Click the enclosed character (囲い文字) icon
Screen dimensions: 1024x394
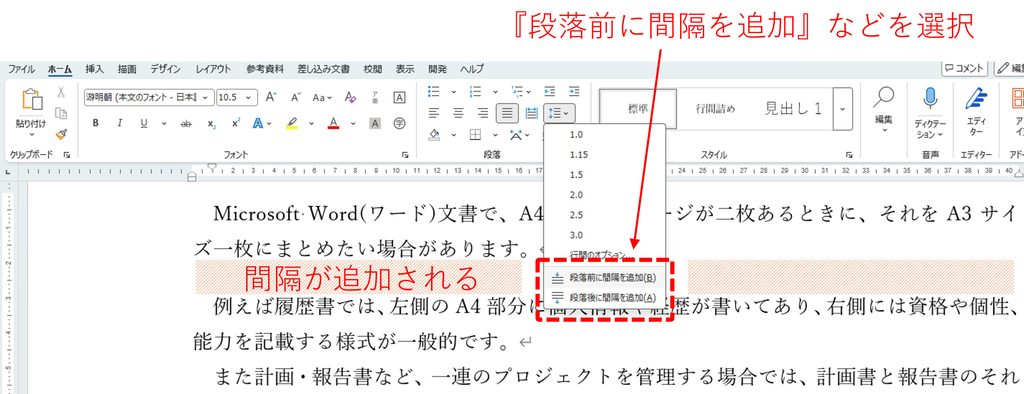[x=399, y=123]
